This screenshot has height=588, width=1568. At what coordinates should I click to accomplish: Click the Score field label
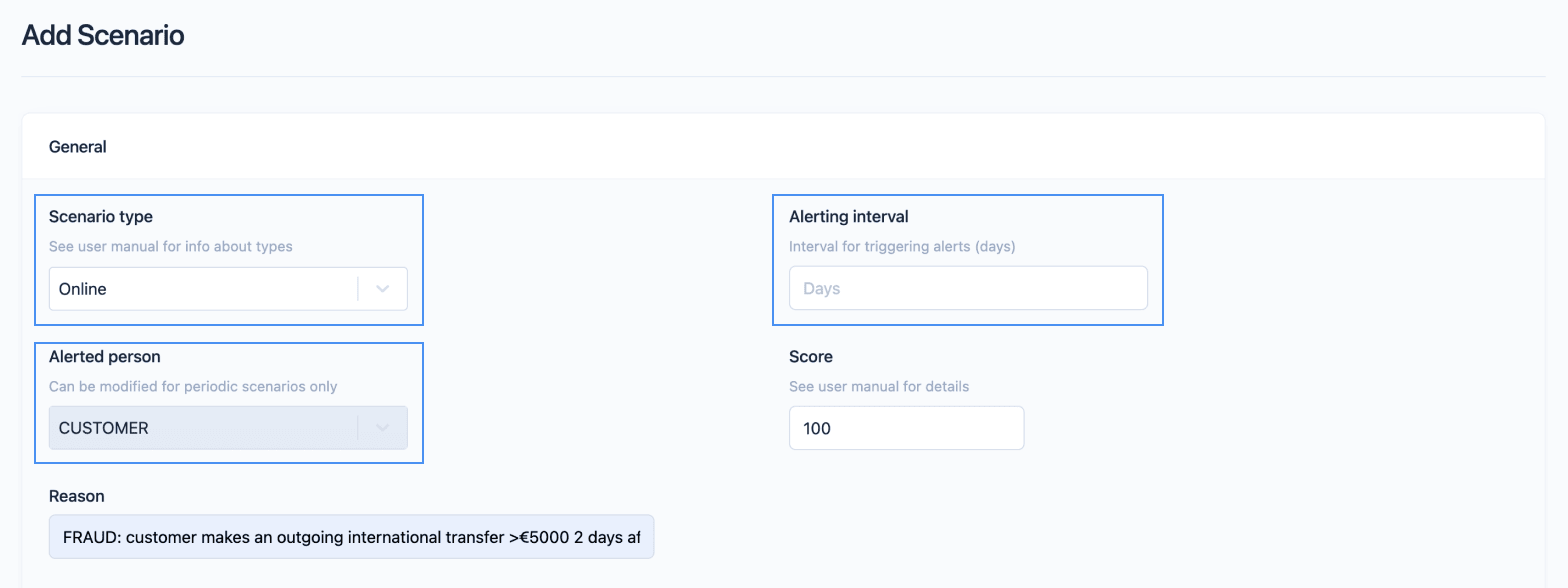click(x=810, y=356)
